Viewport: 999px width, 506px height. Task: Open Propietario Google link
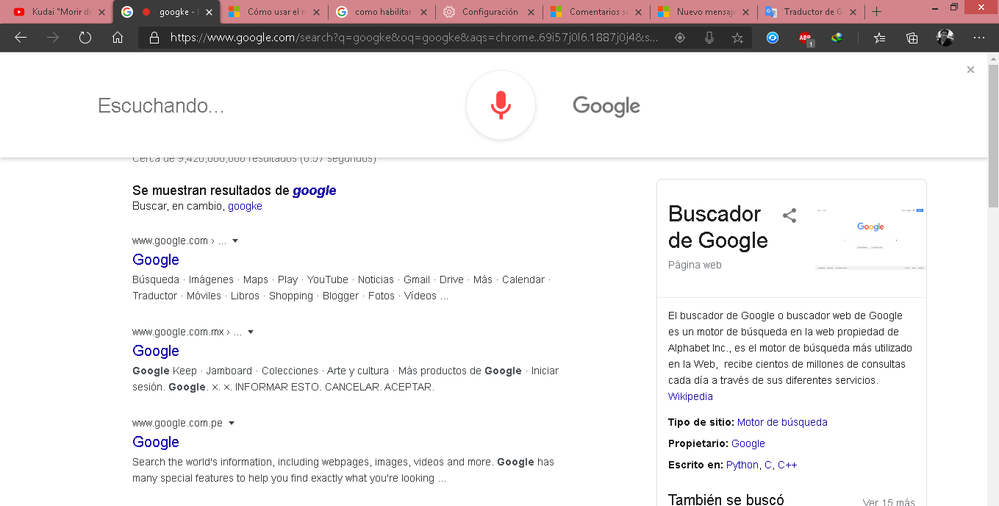point(748,444)
